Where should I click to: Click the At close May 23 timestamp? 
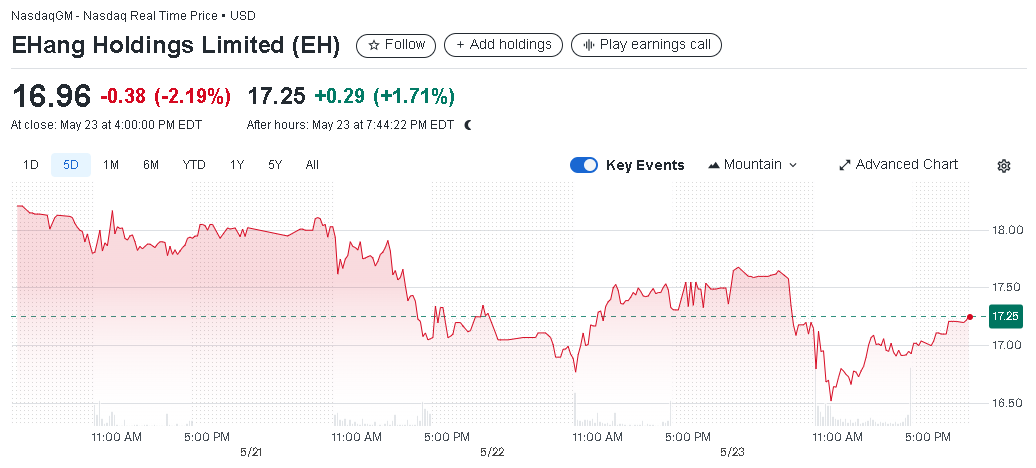coord(106,125)
